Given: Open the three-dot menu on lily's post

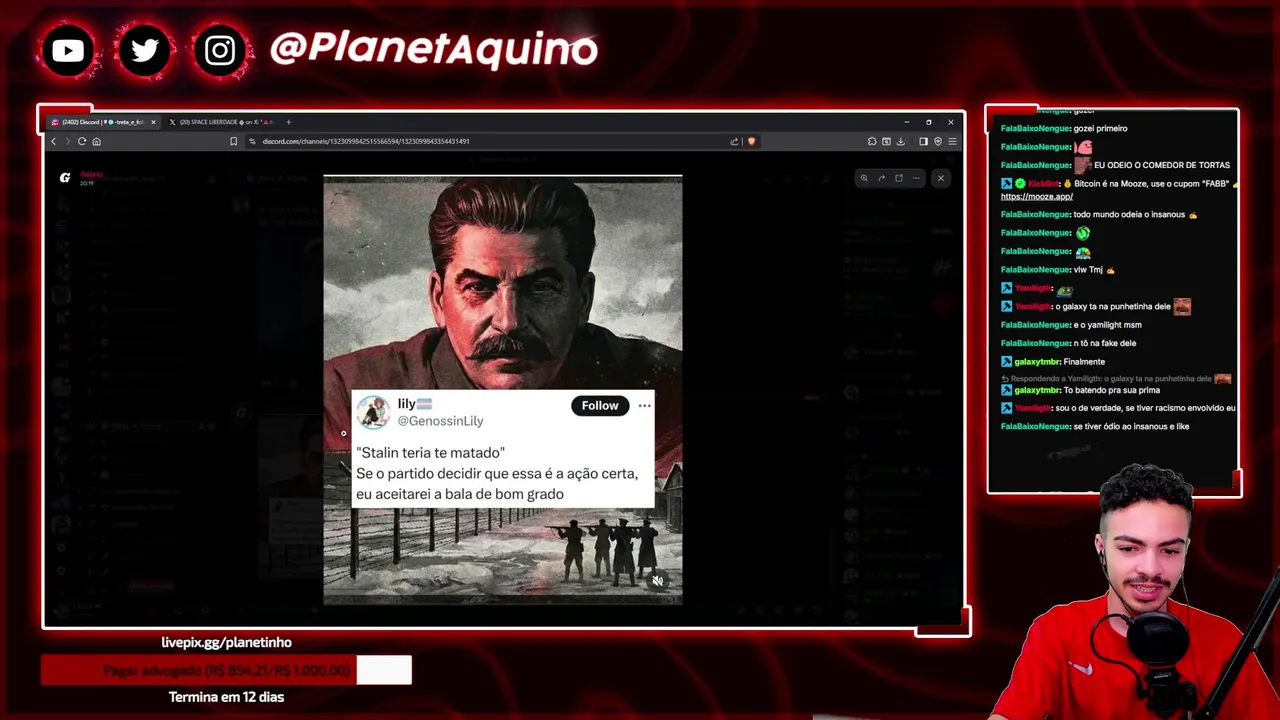Looking at the screenshot, I should [644, 405].
